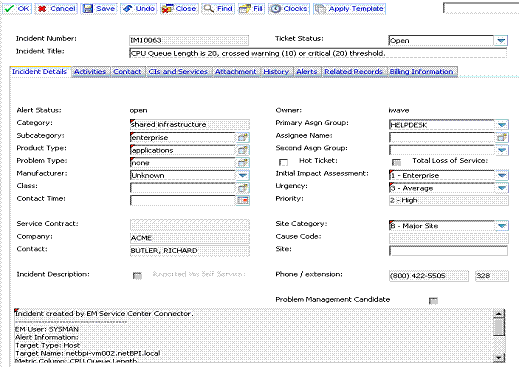The image size is (521, 374).
Task: Expand the Urgency dropdown arrow
Action: (502, 188)
